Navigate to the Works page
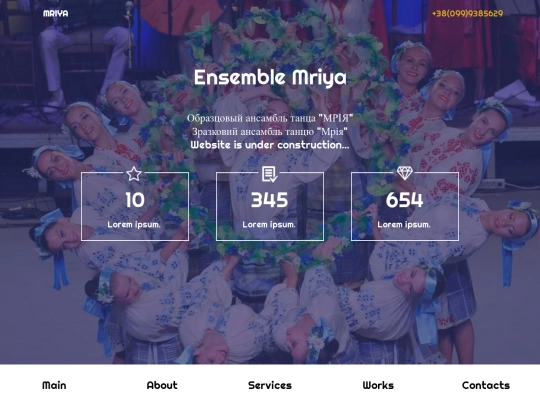This screenshot has width=540, height=405. pyautogui.click(x=378, y=385)
